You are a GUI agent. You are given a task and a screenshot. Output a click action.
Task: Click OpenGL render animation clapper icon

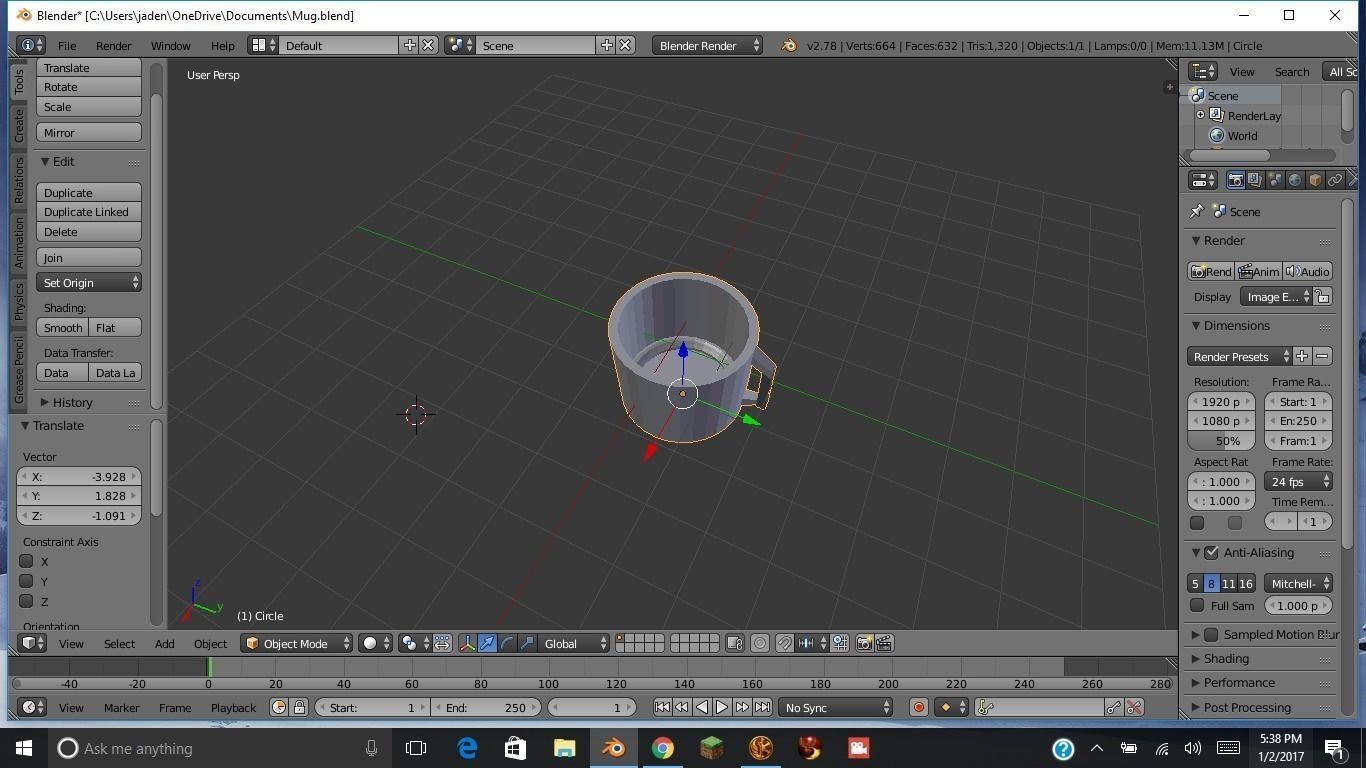click(x=884, y=643)
